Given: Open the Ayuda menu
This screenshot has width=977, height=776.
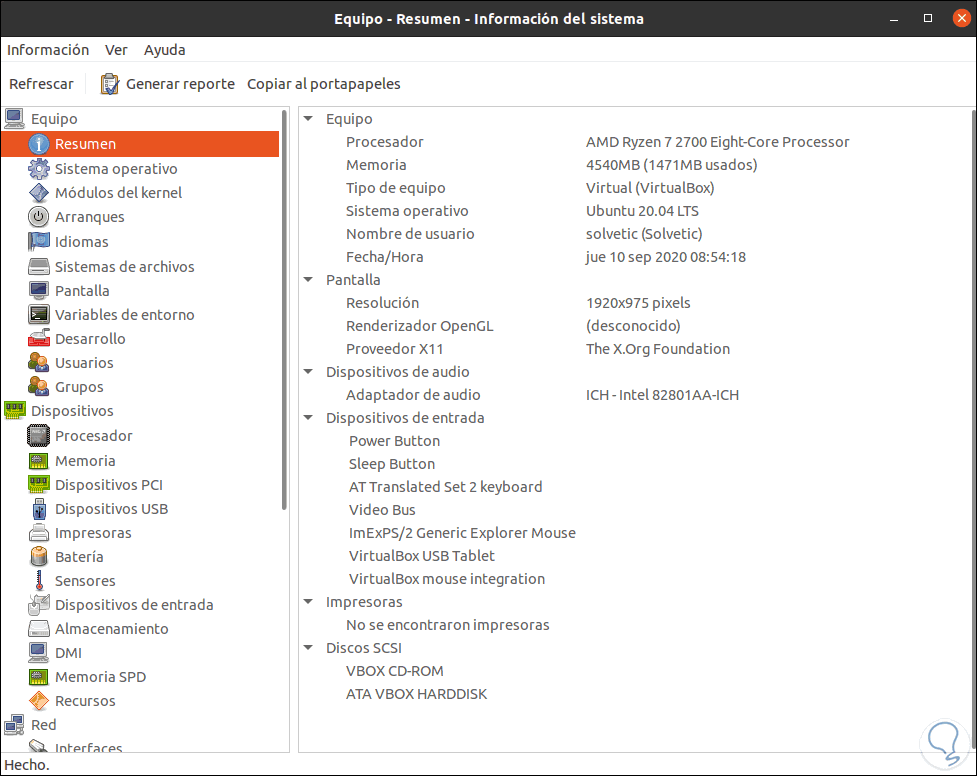Looking at the screenshot, I should pyautogui.click(x=164, y=50).
